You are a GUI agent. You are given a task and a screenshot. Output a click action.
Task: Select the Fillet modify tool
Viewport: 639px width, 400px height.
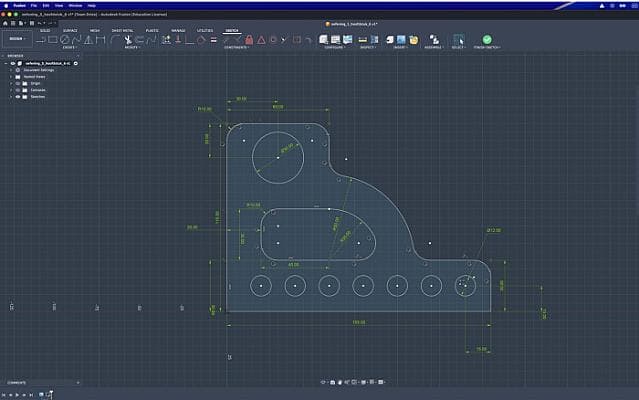click(115, 40)
